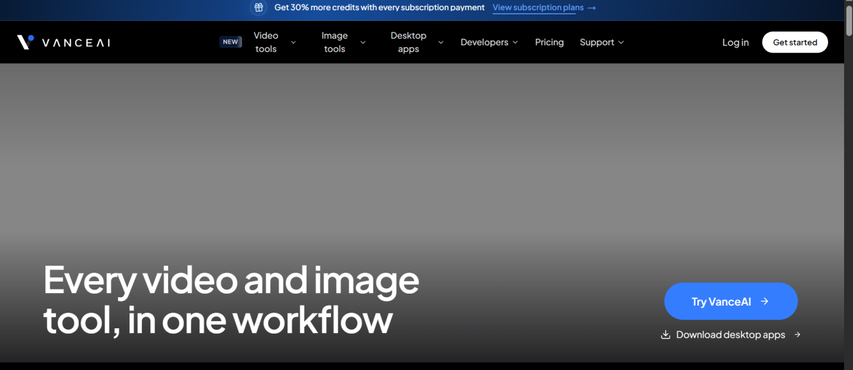
Task: Expand the Support chevron
Action: 621,42
